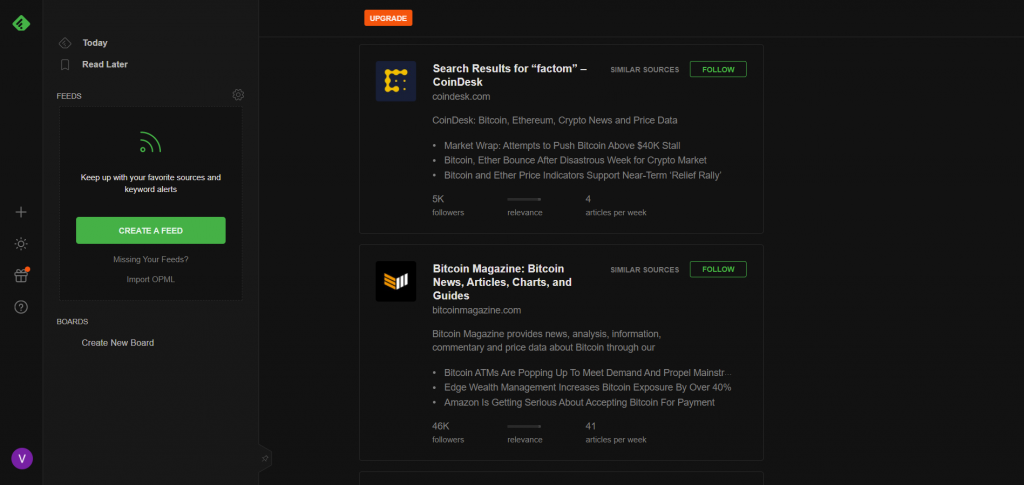Click the coindesk.com domain text
The width and height of the screenshot is (1024, 485).
click(461, 97)
